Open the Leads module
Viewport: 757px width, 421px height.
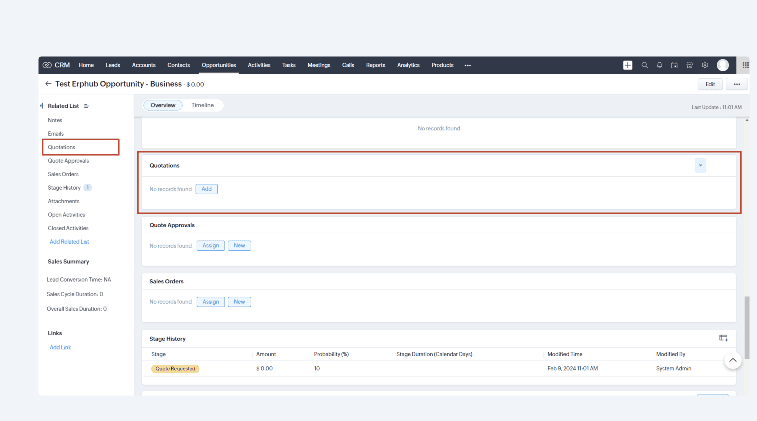112,65
